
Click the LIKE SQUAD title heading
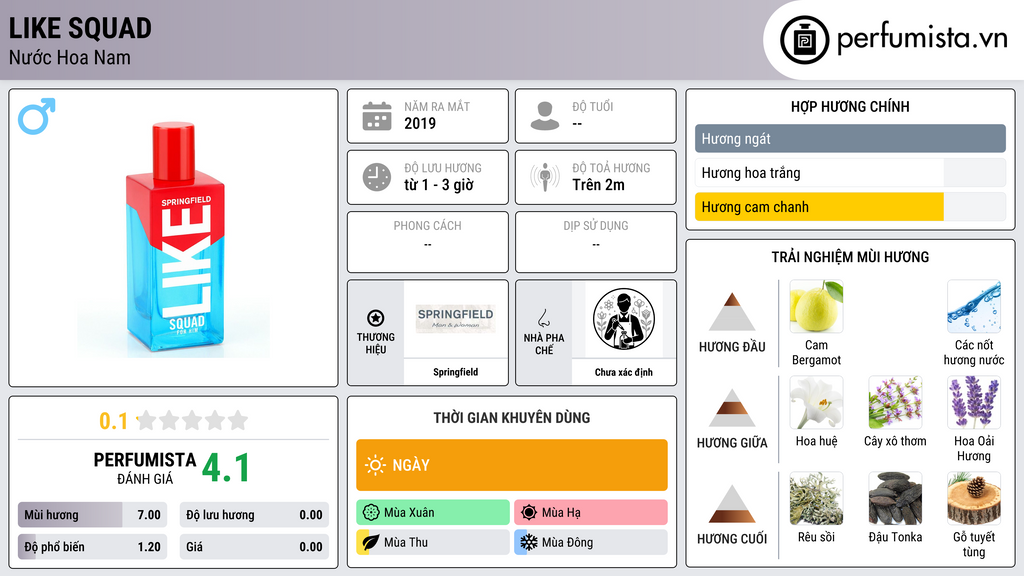coord(80,28)
